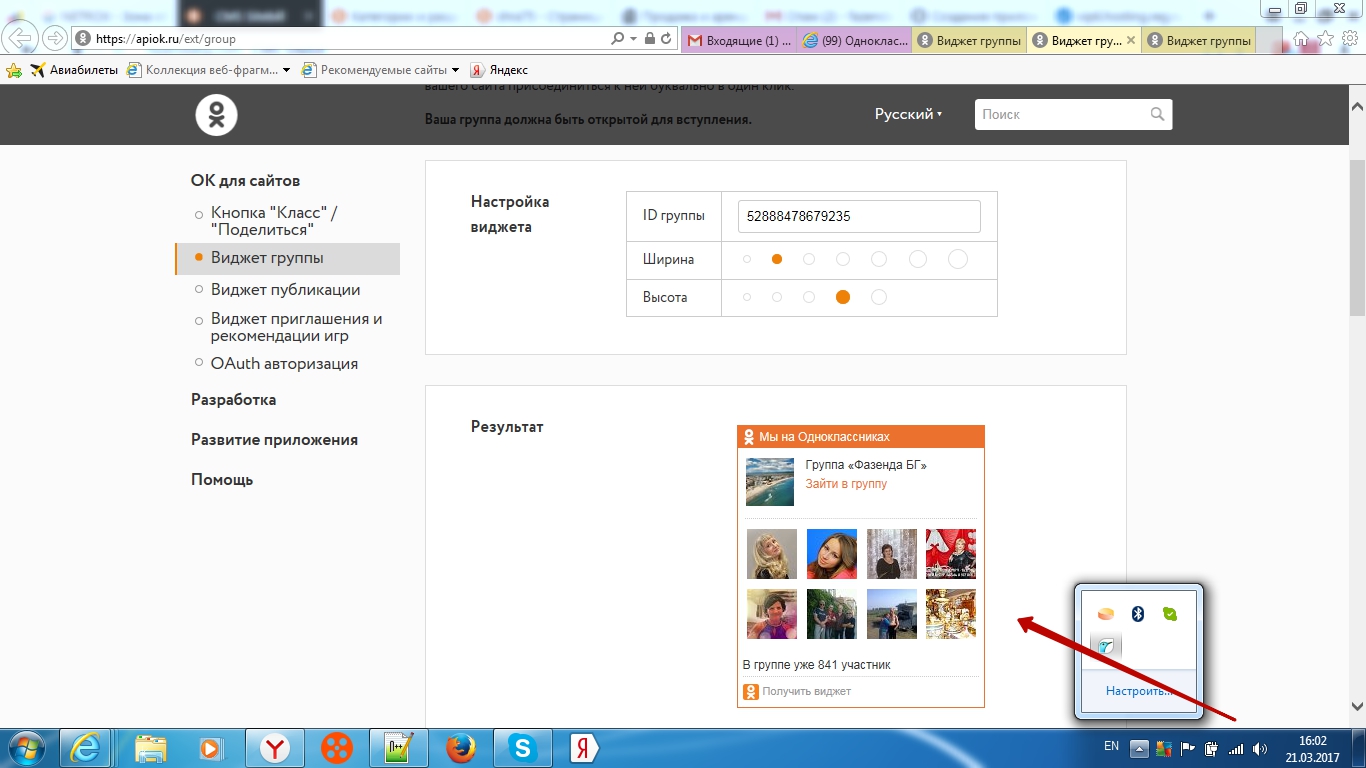
Task: Select the largest Ширина radio option
Action: pos(957,259)
